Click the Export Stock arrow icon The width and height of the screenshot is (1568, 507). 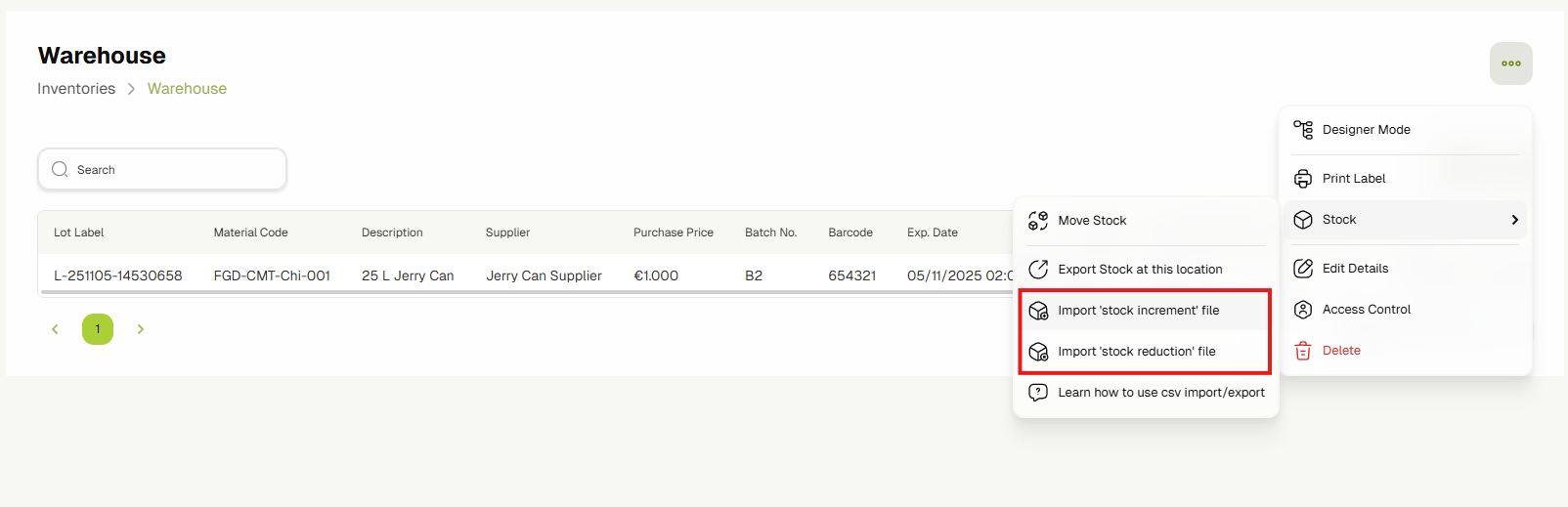[1038, 270]
